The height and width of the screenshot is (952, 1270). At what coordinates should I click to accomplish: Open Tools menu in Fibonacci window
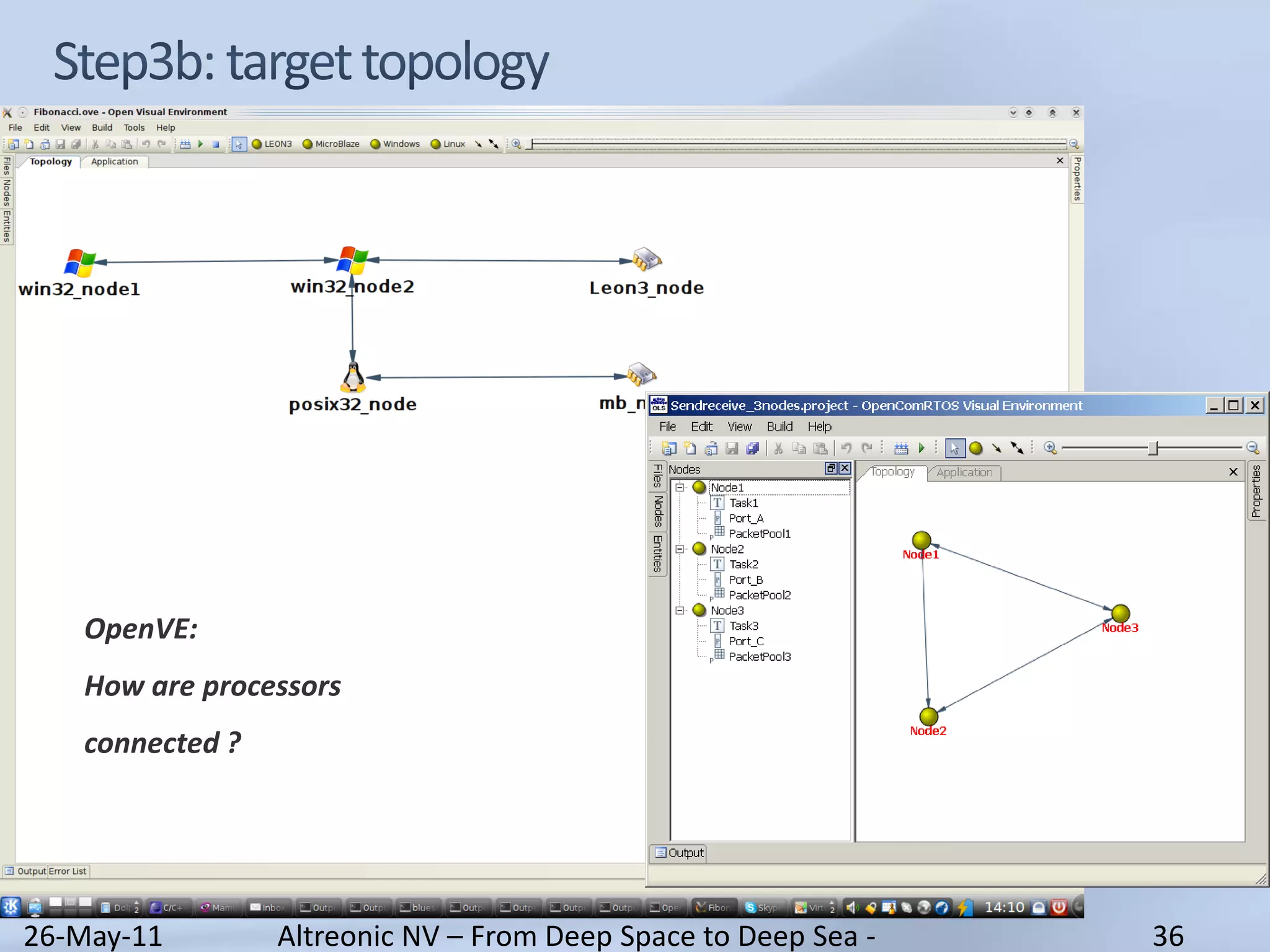(134, 128)
